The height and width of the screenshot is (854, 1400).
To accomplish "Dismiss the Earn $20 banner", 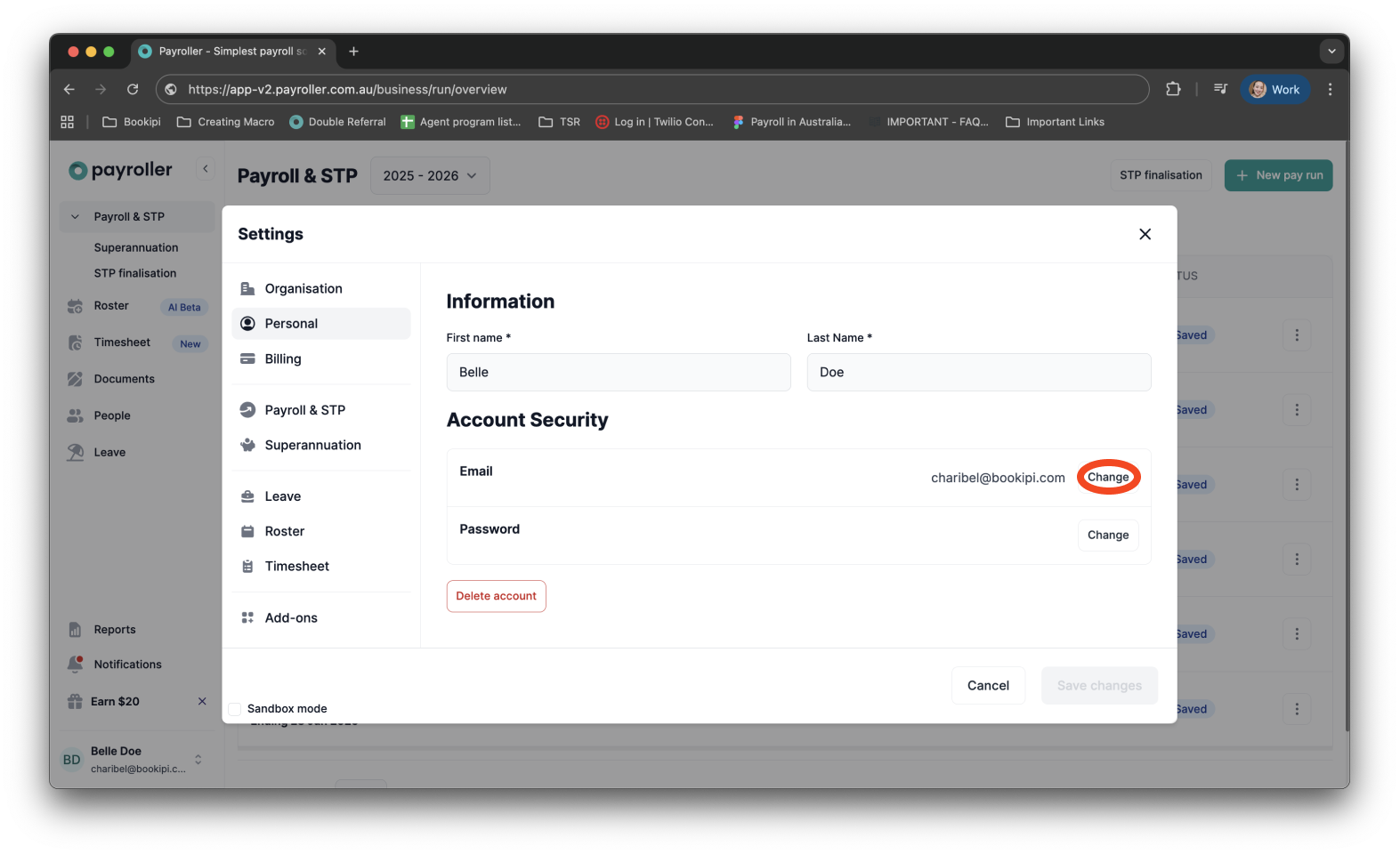I will (x=202, y=702).
